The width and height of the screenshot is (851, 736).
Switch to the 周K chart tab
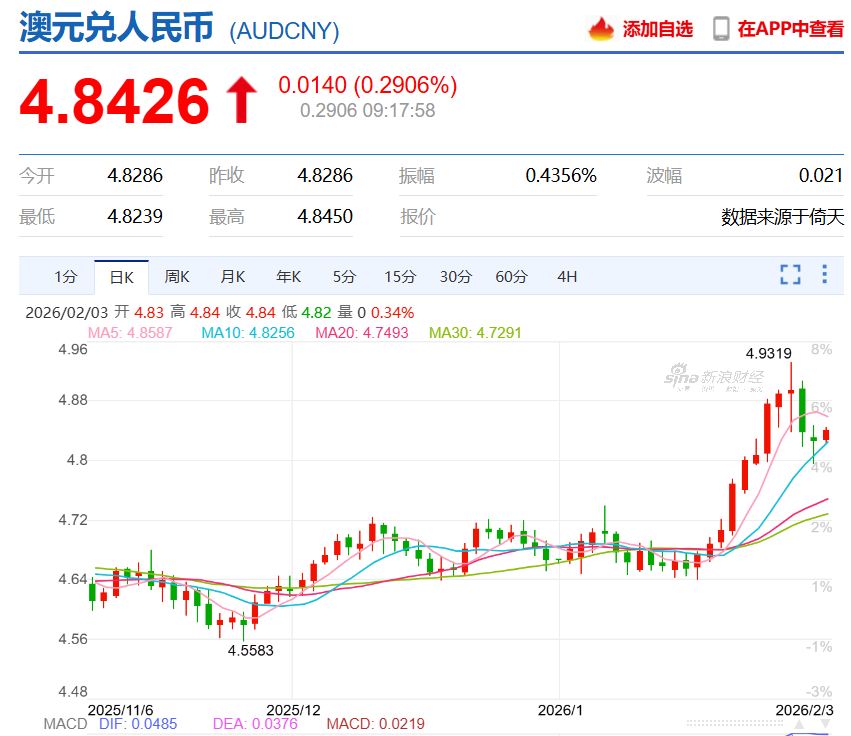pyautogui.click(x=177, y=277)
